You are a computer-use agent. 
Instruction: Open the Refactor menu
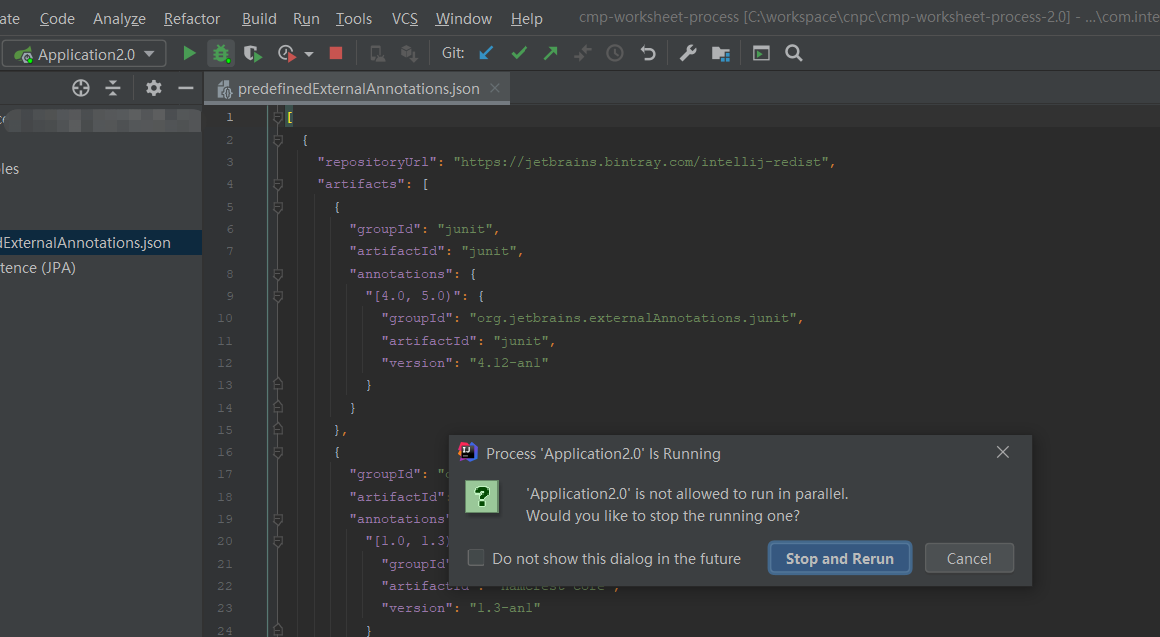tap(192, 18)
